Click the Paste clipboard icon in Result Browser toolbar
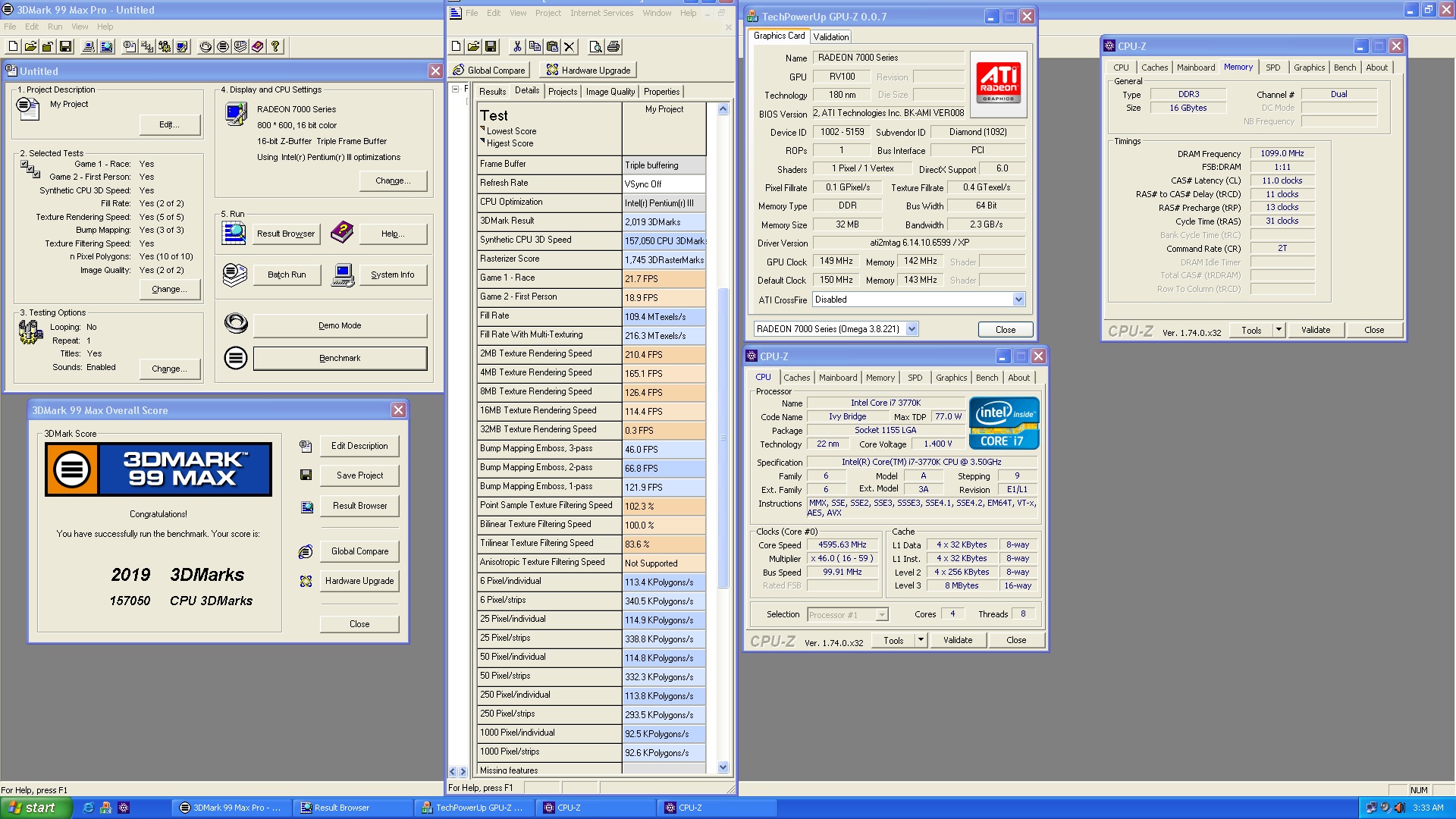Image resolution: width=1456 pixels, height=819 pixels. [x=552, y=47]
